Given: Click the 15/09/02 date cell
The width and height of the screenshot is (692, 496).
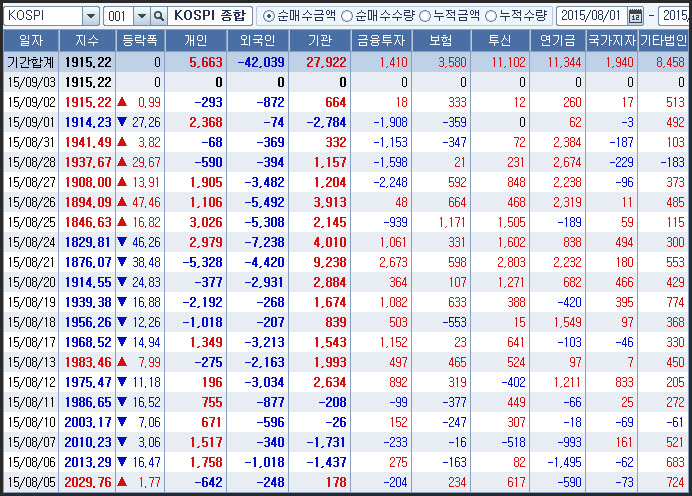Looking at the screenshot, I should coord(31,102).
